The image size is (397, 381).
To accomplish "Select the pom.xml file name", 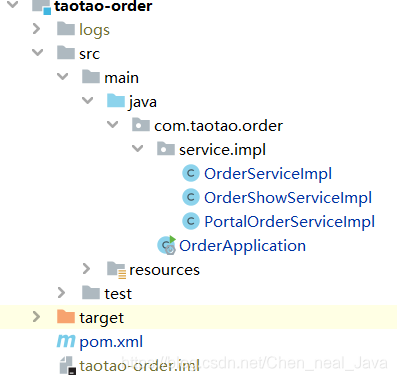I will click(111, 342).
